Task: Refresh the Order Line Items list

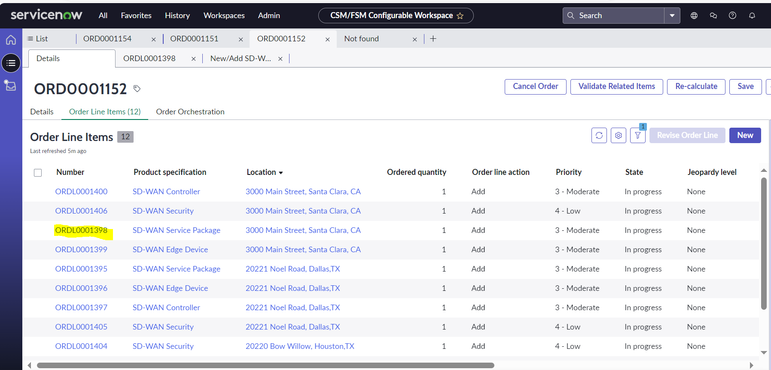Action: pyautogui.click(x=599, y=135)
